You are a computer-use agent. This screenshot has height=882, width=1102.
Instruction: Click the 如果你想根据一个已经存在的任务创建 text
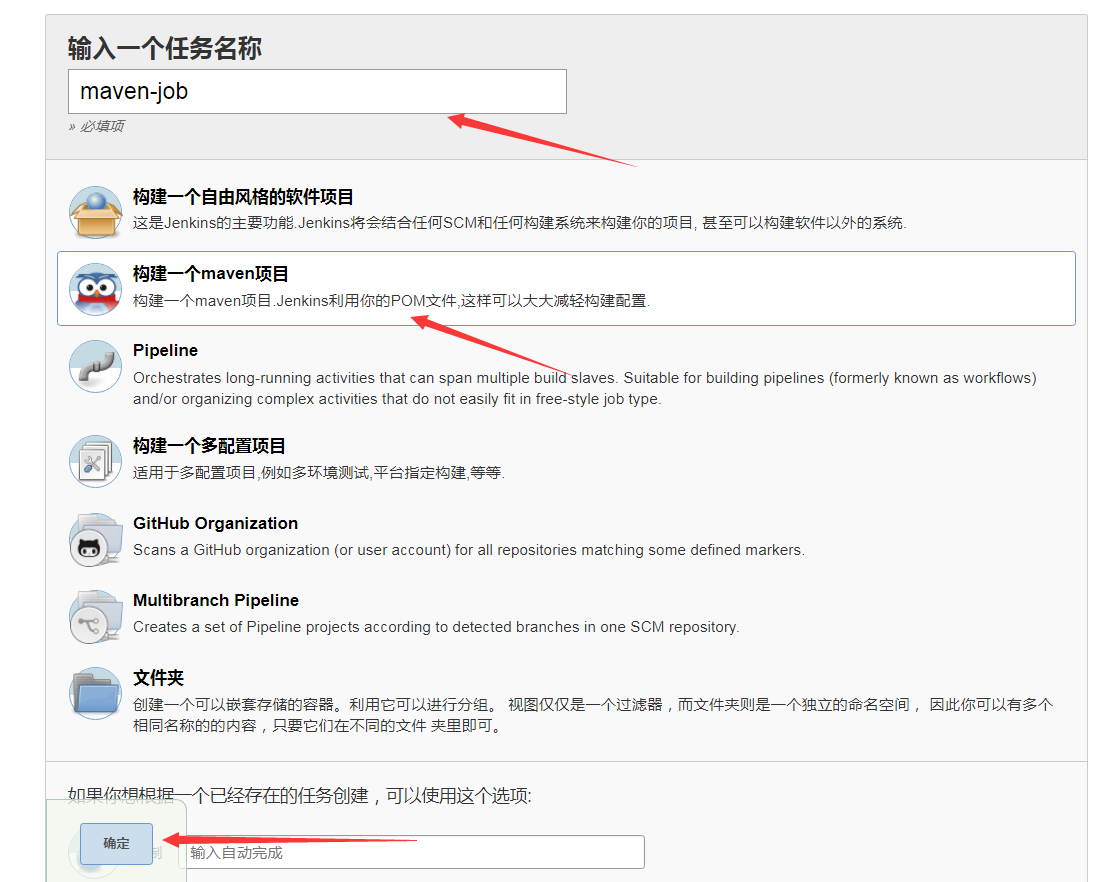[x=299, y=796]
